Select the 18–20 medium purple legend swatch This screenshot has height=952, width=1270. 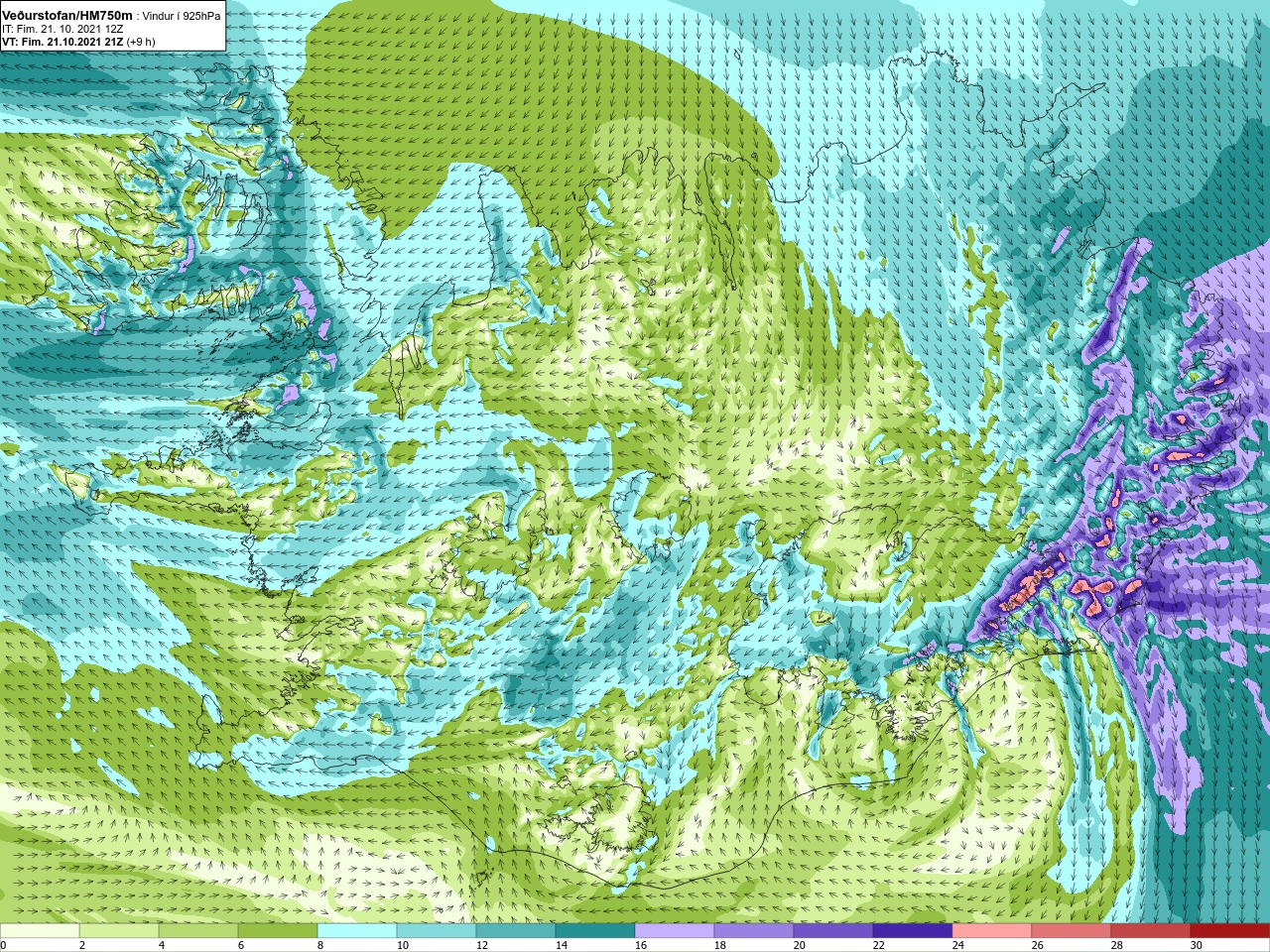point(754,931)
